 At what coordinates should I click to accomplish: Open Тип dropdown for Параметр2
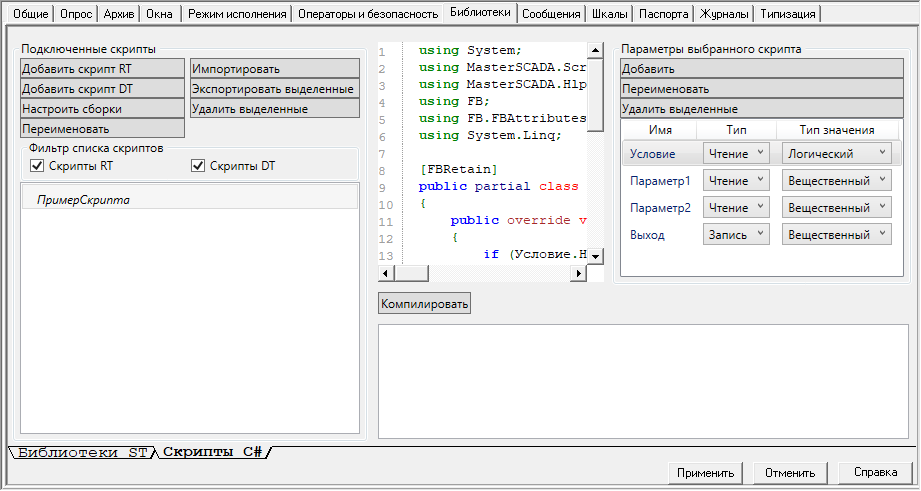736,207
